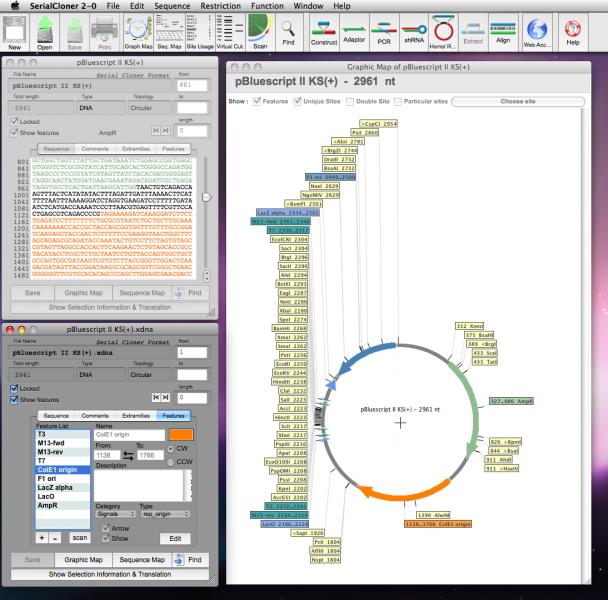Click the feature Name input field

[130, 435]
